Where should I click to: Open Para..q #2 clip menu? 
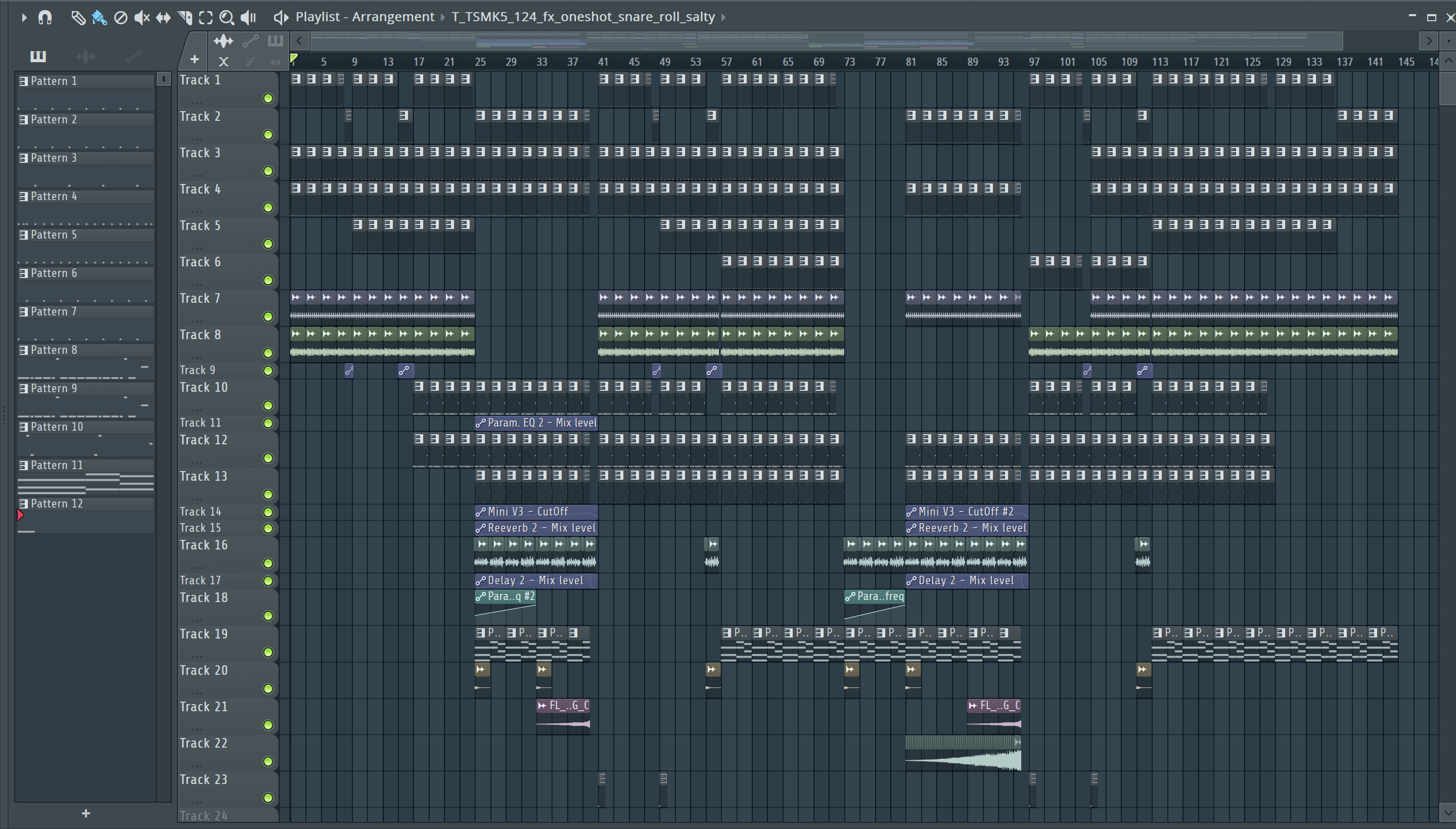[481, 596]
